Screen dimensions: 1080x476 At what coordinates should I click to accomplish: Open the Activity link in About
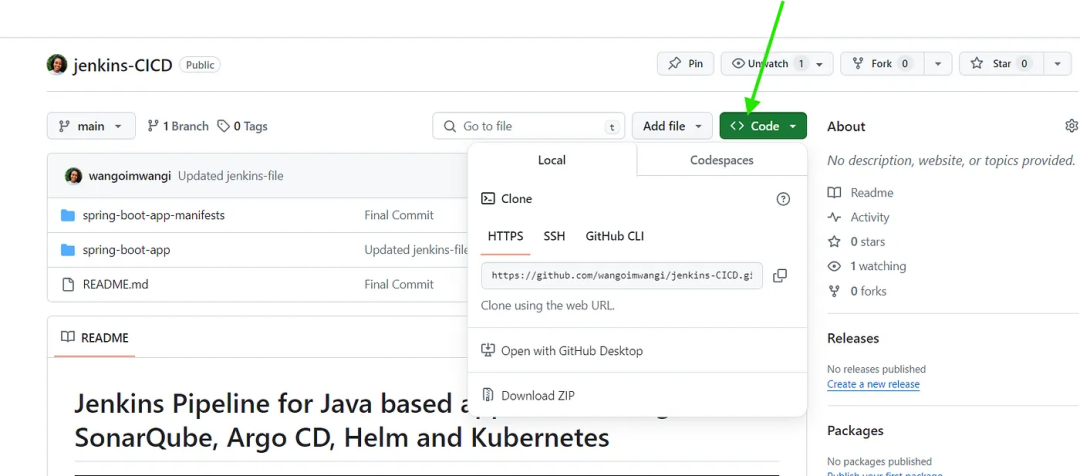(x=870, y=217)
